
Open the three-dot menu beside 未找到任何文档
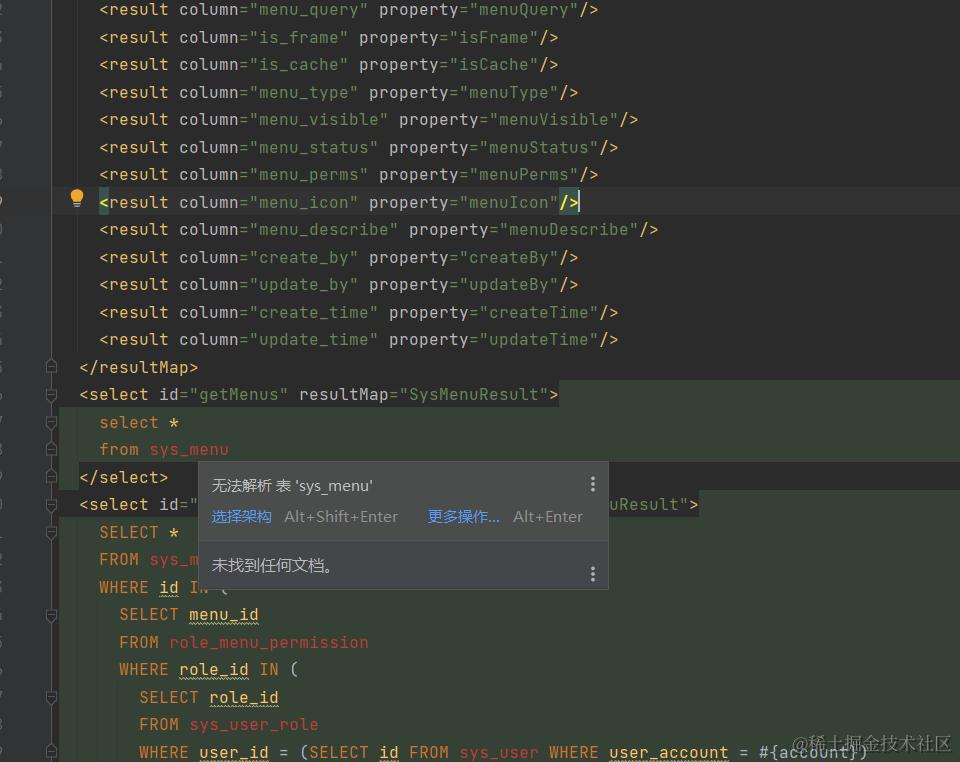click(x=593, y=574)
